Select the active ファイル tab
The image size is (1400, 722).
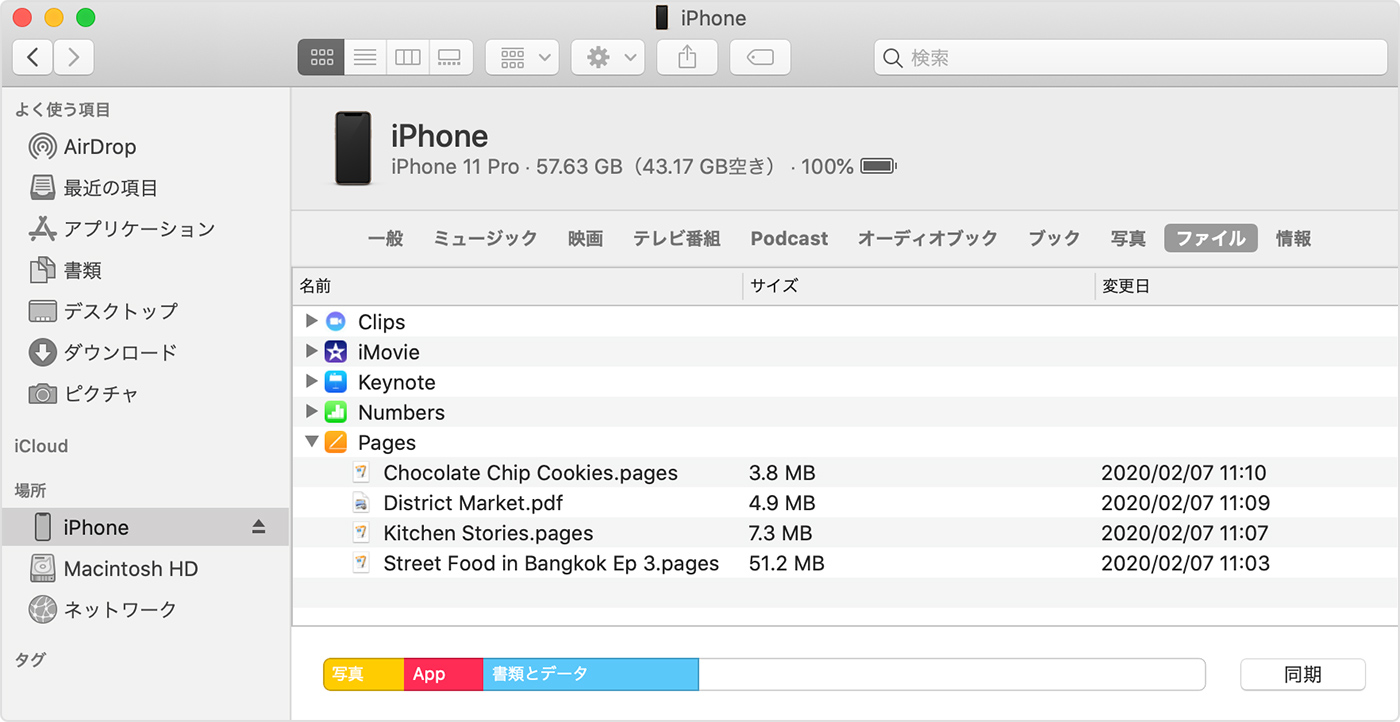1211,238
